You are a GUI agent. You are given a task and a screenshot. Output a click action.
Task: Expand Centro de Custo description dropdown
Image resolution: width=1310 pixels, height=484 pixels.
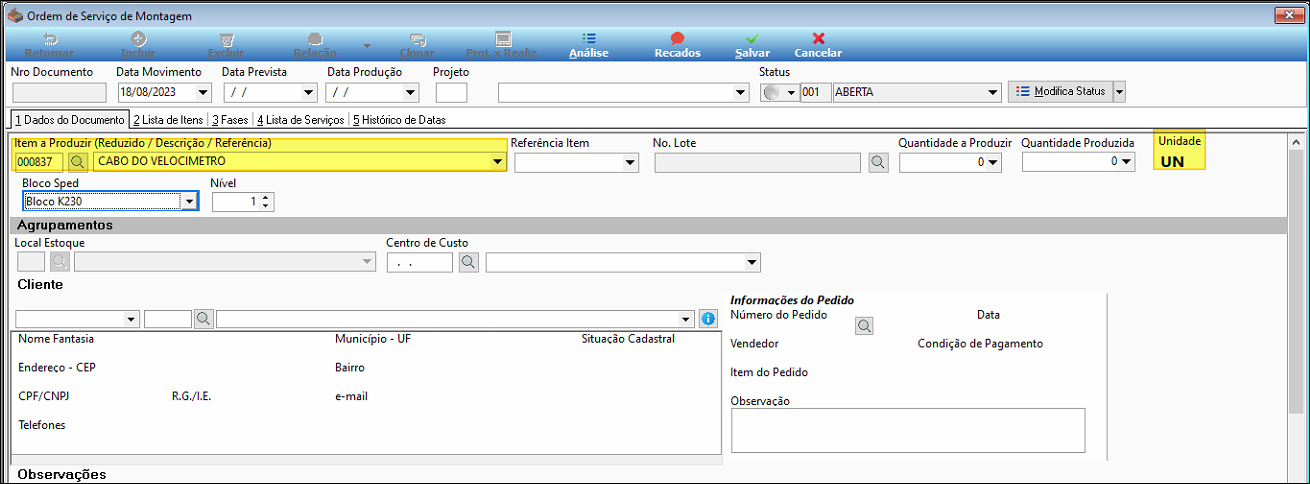coord(753,263)
